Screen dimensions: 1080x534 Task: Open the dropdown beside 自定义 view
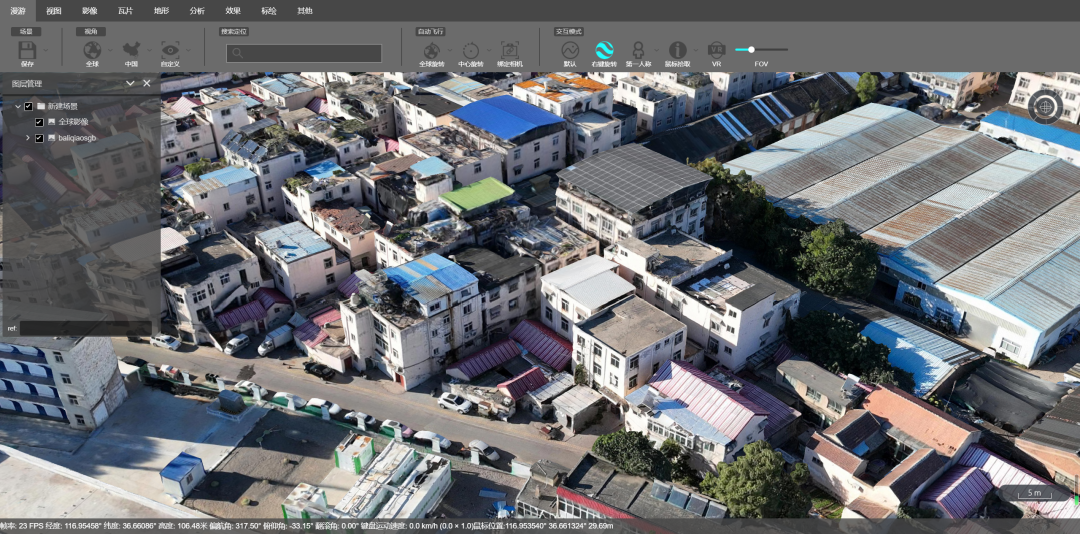[187, 50]
